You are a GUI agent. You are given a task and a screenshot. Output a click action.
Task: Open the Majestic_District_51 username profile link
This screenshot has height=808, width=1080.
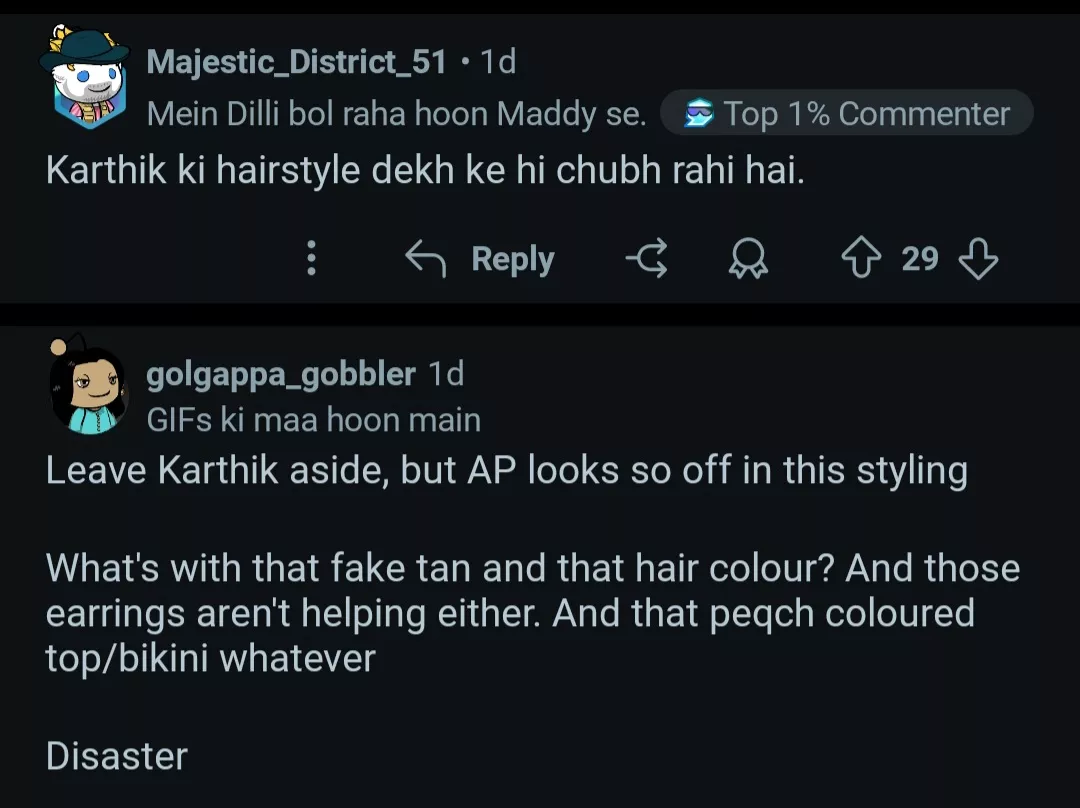pos(296,62)
